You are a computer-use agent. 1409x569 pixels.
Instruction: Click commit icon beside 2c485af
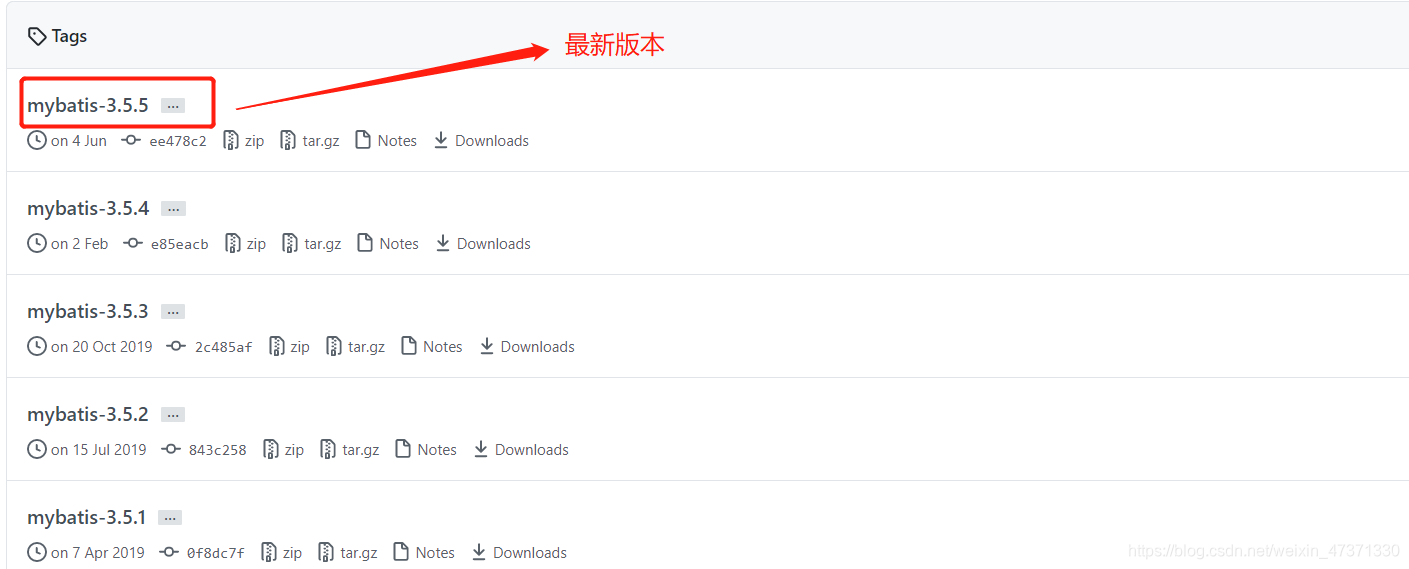177,347
